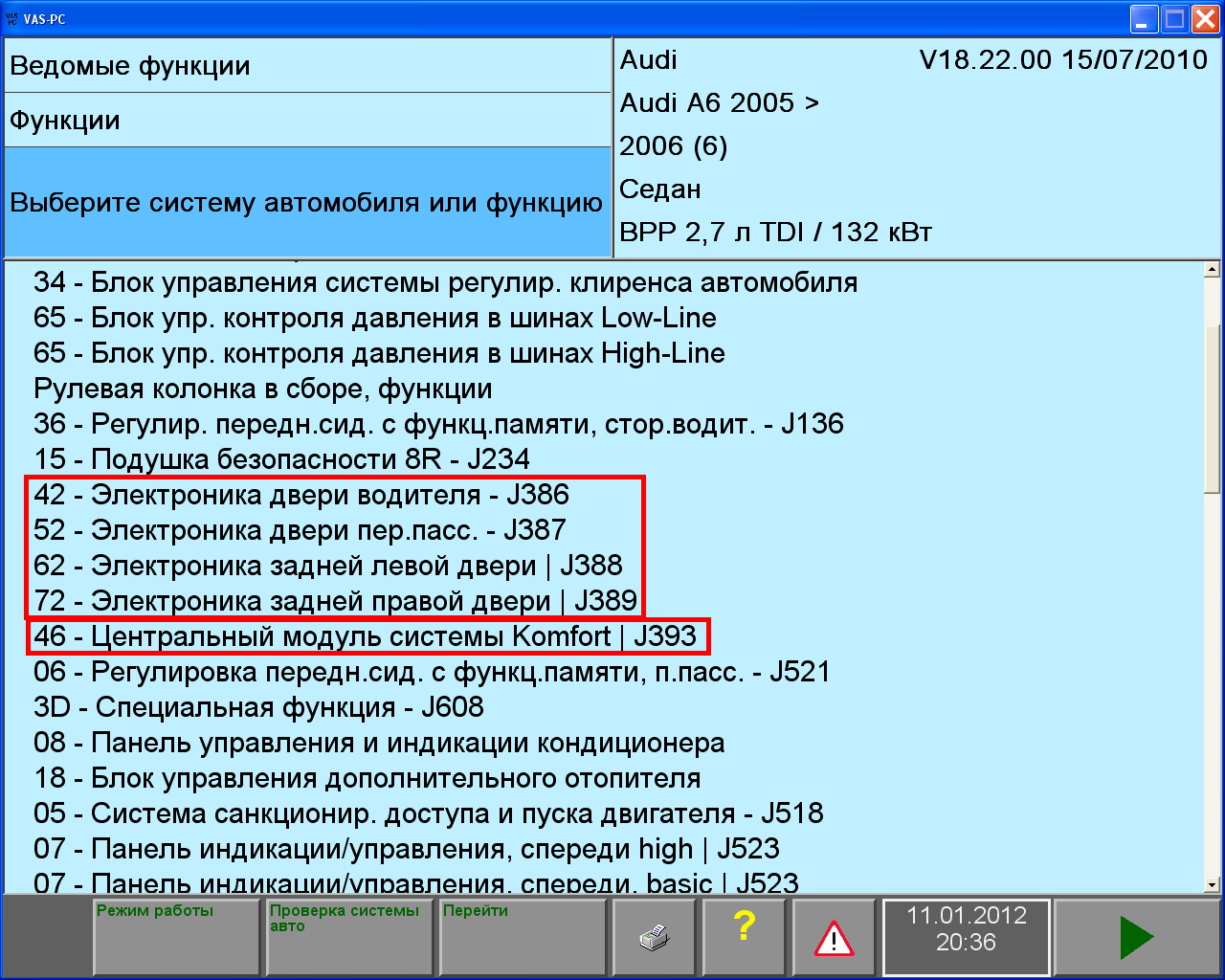The image size is (1225, 980).
Task: Click the date and time panel
Action: point(966,937)
